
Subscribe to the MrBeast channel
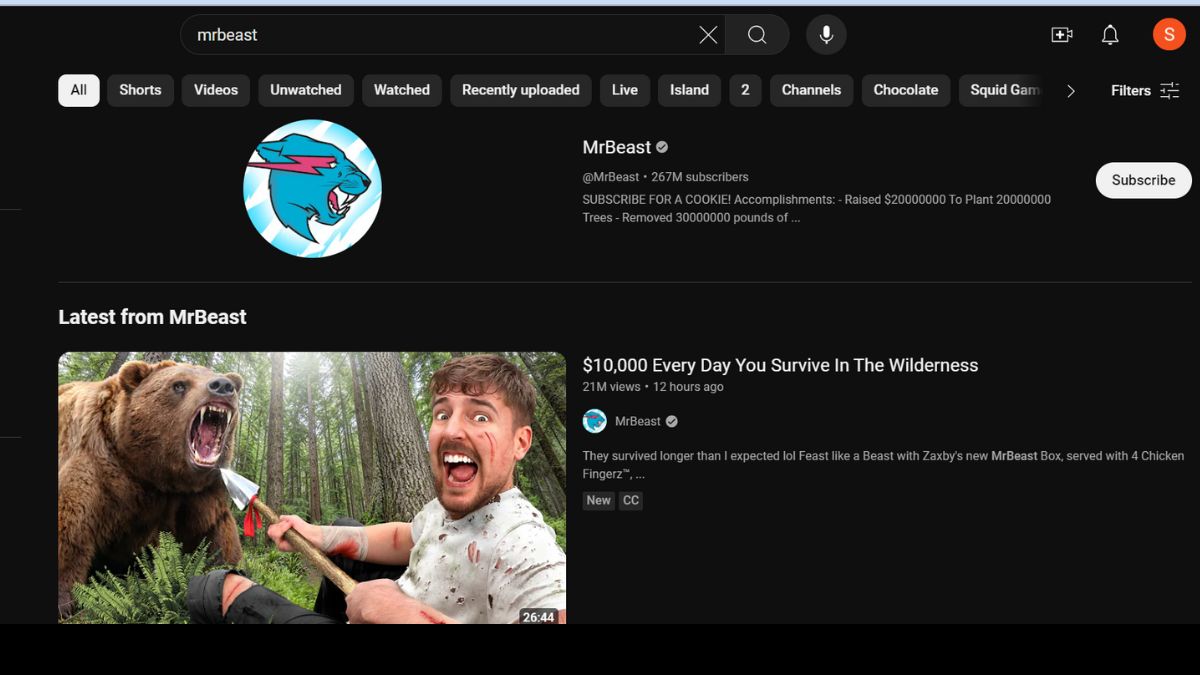[1143, 181]
